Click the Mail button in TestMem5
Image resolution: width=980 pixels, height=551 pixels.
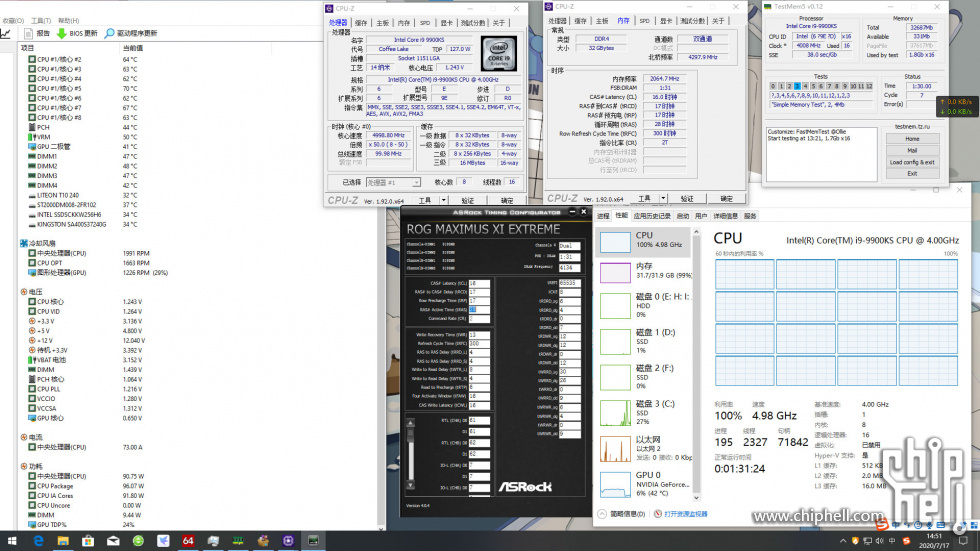click(x=912, y=151)
